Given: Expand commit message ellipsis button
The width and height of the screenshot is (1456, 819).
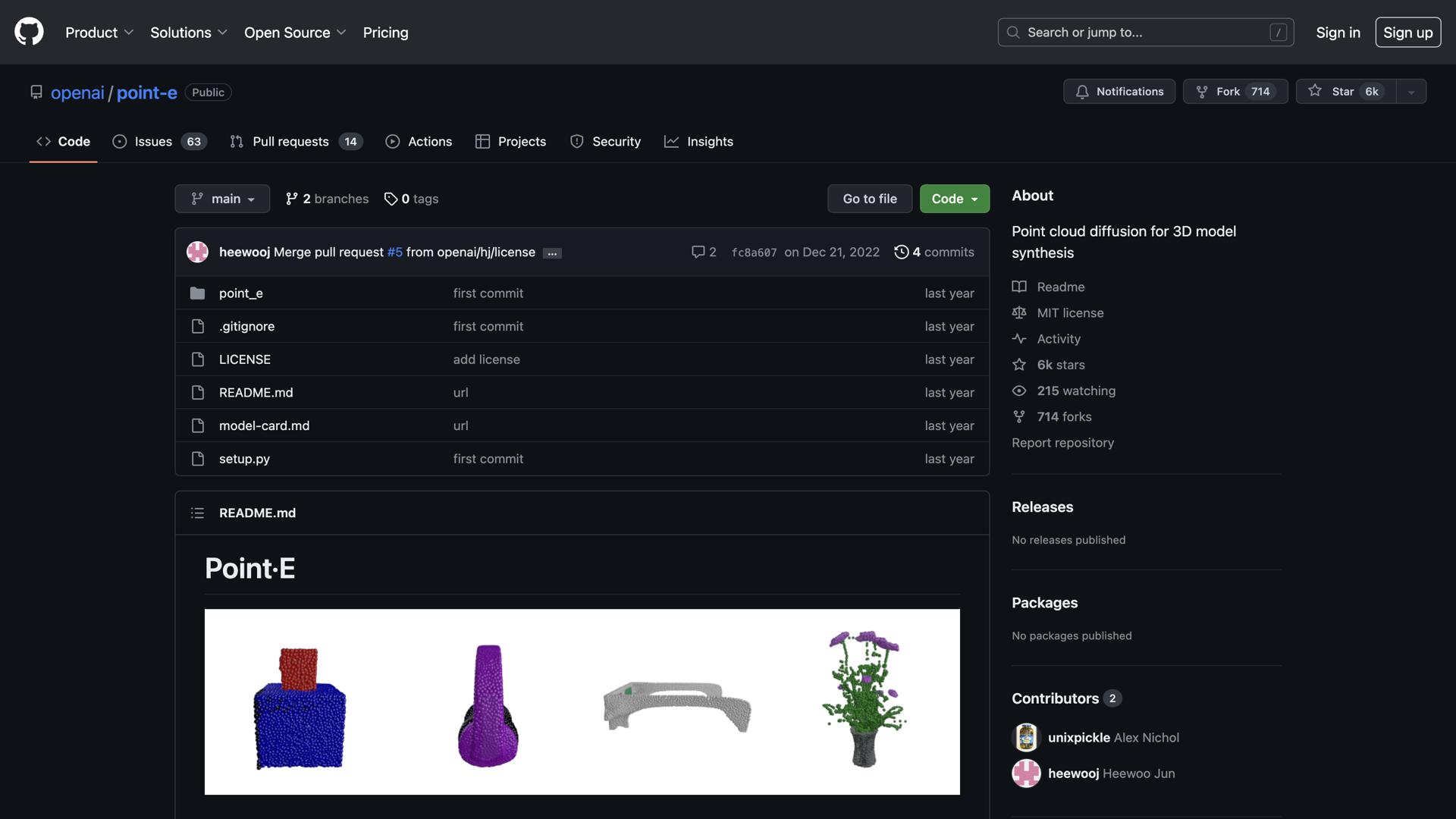Looking at the screenshot, I should coord(552,253).
